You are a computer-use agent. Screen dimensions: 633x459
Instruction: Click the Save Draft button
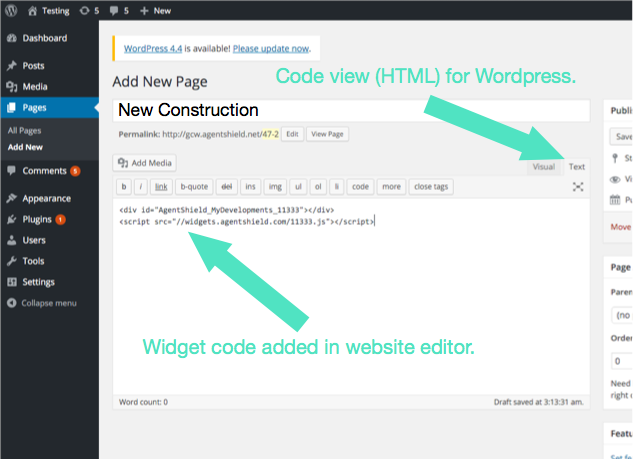click(x=621, y=137)
